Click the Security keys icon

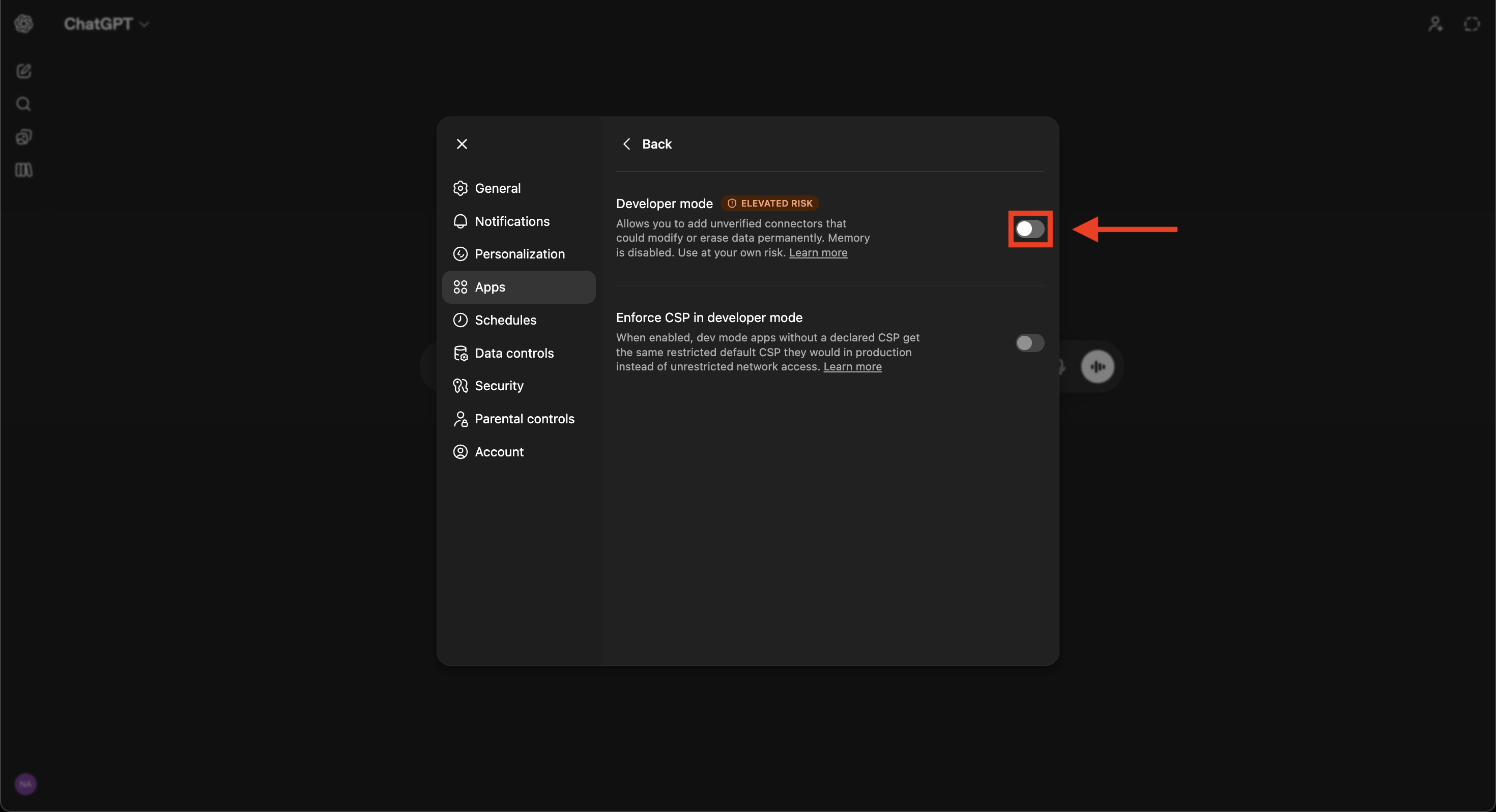click(460, 386)
